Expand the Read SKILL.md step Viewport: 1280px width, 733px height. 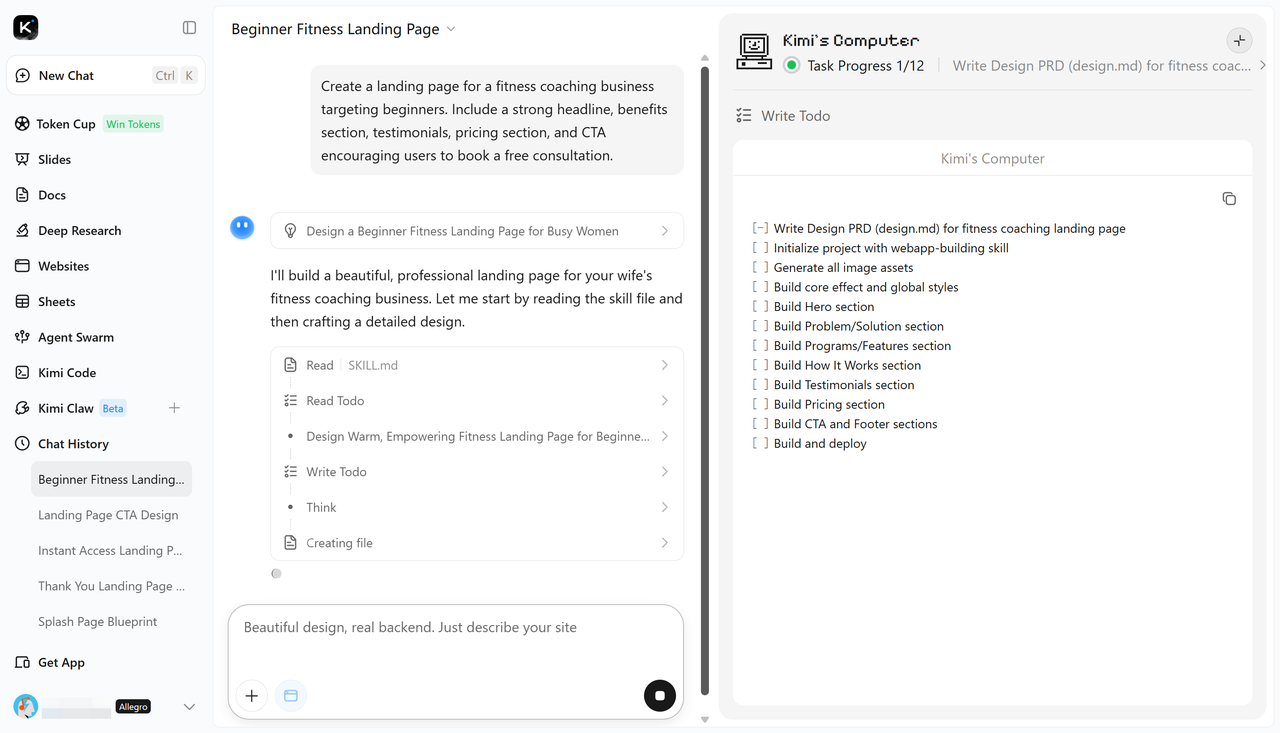(x=477, y=365)
